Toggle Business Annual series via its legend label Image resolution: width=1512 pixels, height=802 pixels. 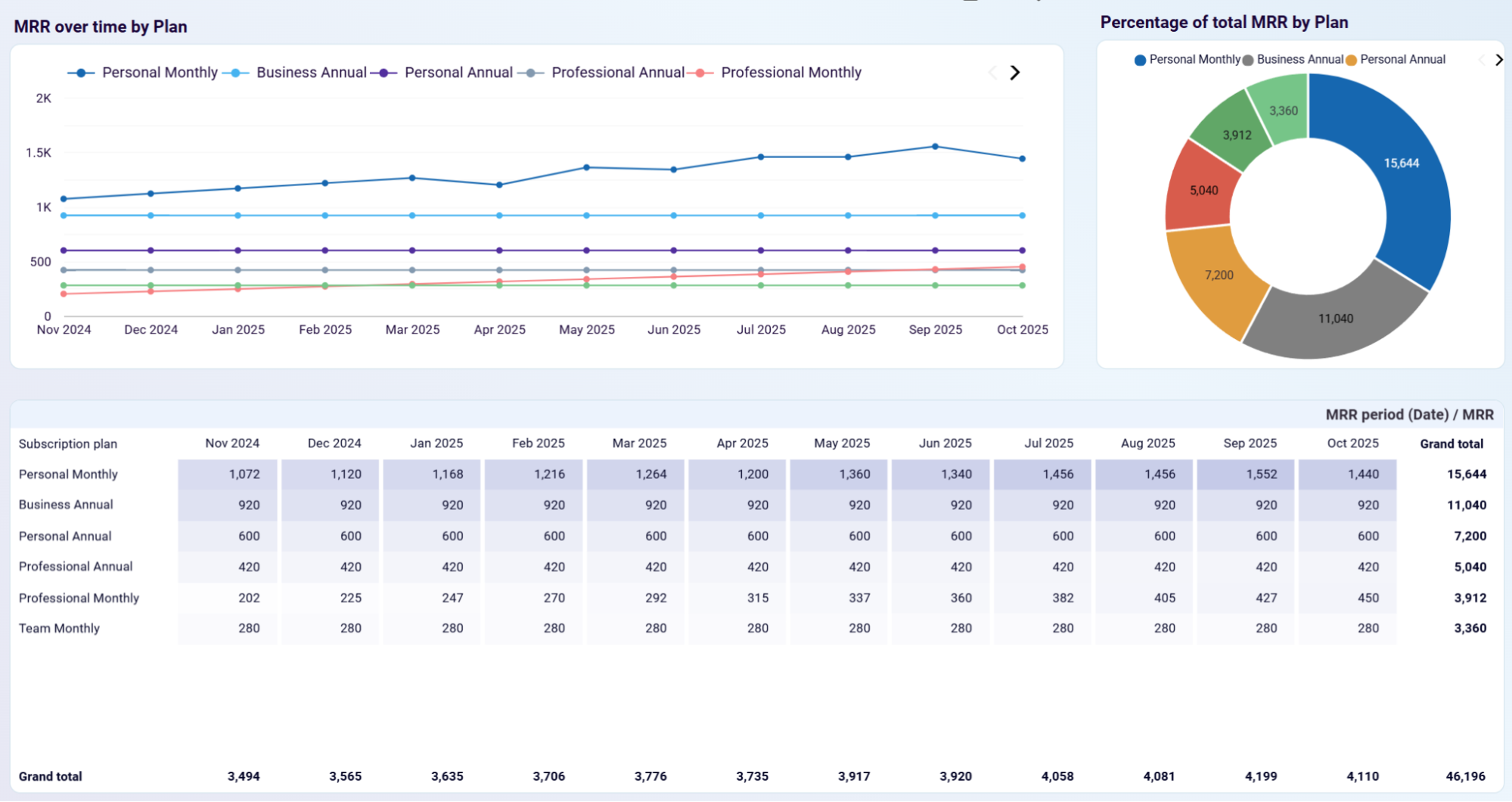click(x=310, y=73)
